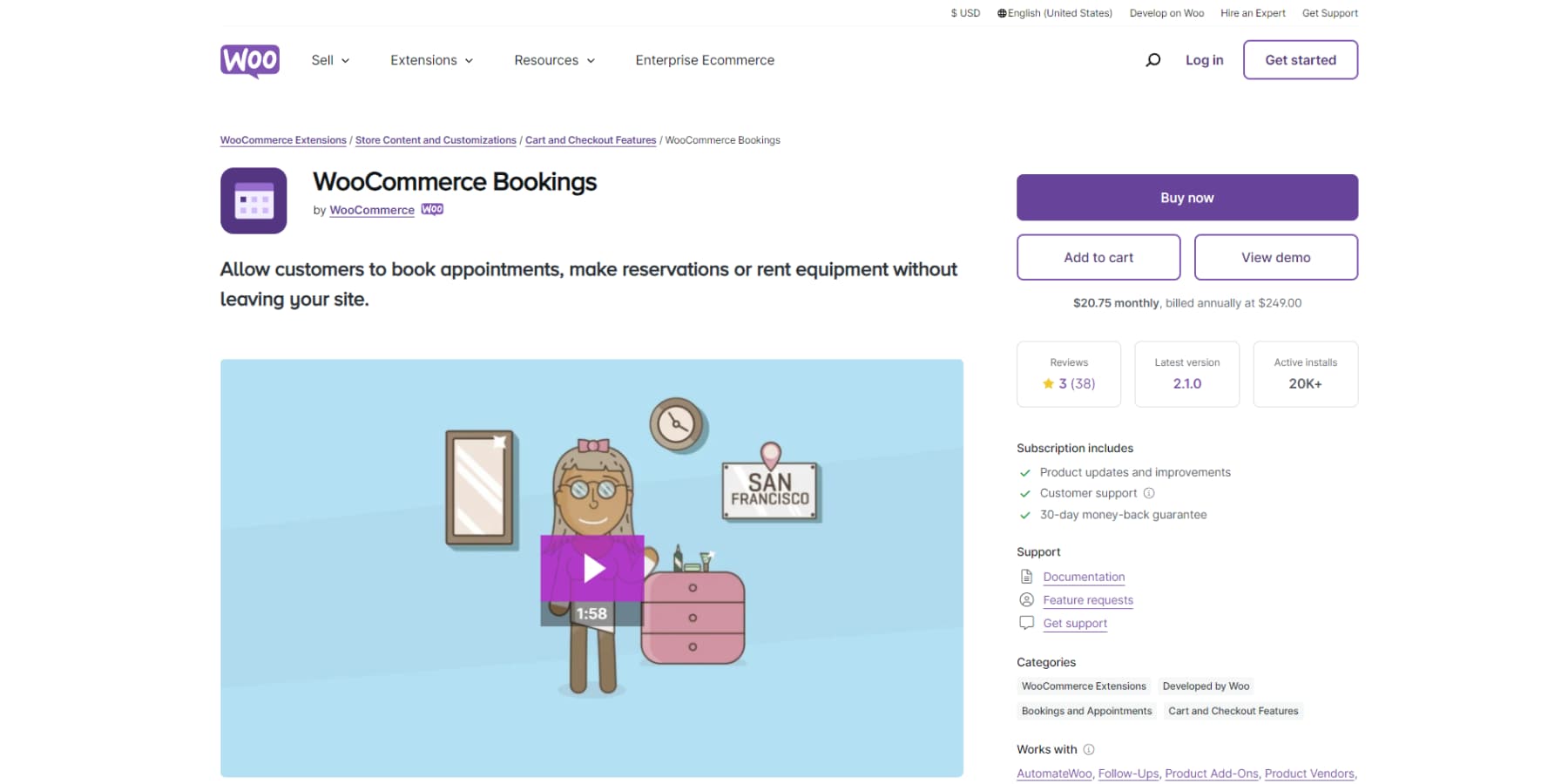The image size is (1568, 784).
Task: Open Product Add-Ons link
Action: pos(1211,774)
